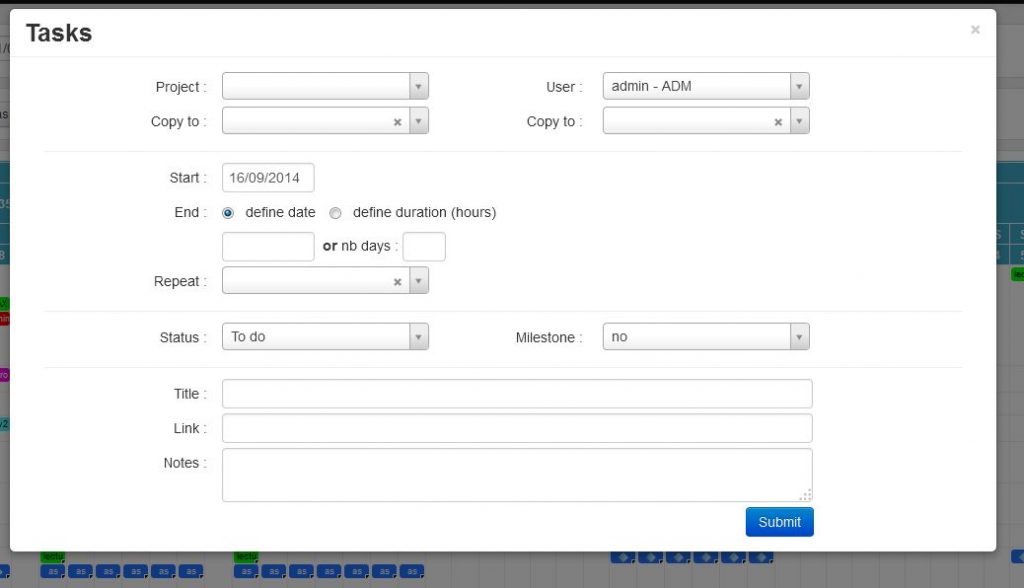
Task: Open the Project dropdown
Action: pos(419,86)
